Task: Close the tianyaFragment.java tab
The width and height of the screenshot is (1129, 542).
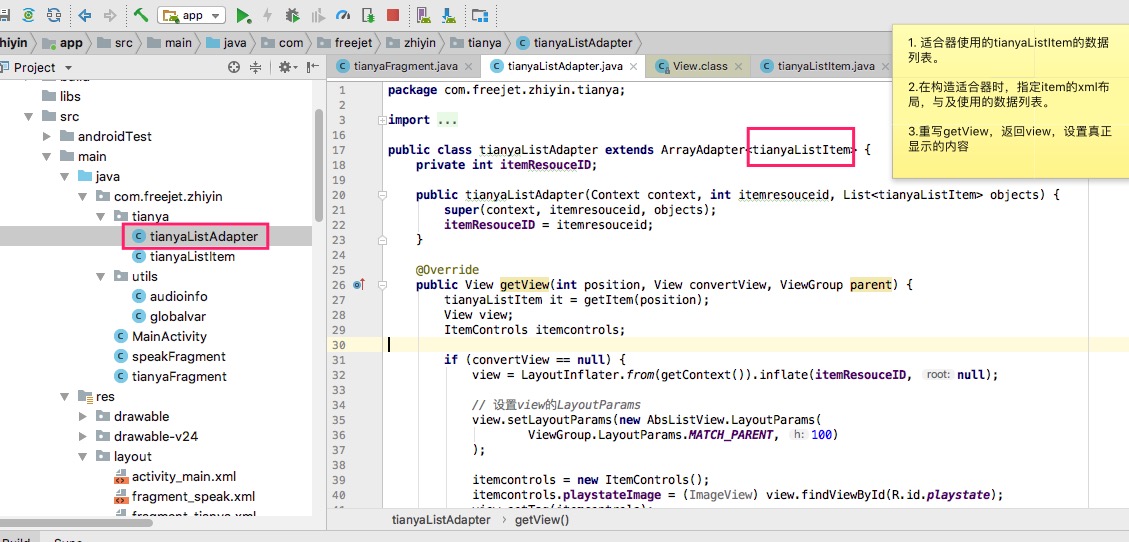Action: click(x=469, y=66)
